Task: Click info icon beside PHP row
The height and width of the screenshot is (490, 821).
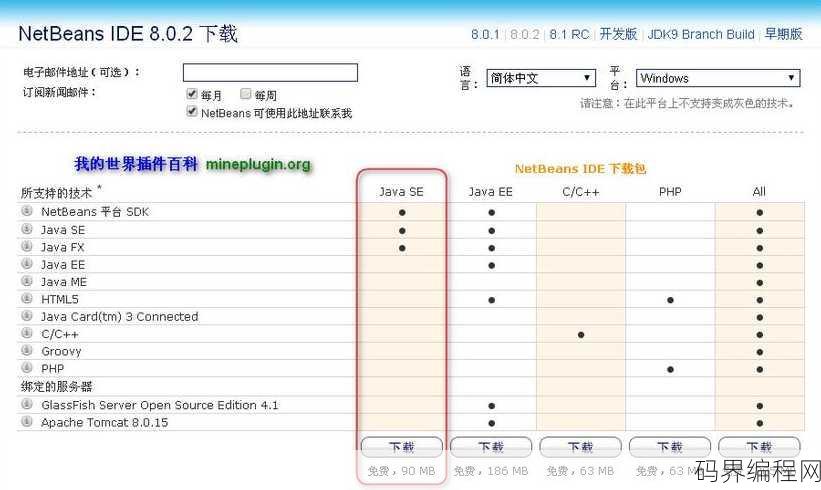Action: click(x=27, y=368)
